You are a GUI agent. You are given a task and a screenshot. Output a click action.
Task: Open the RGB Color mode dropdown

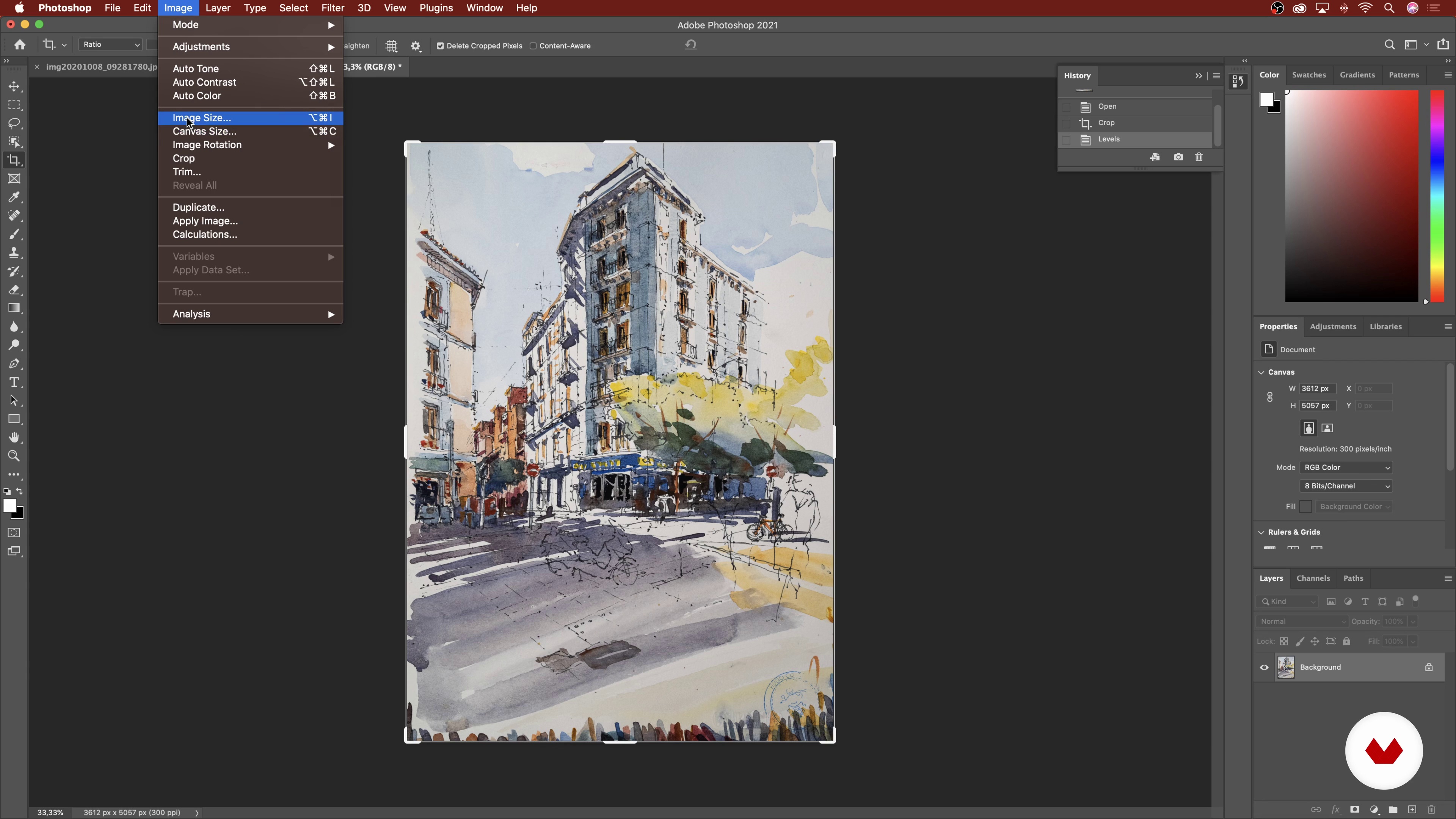coord(1346,468)
